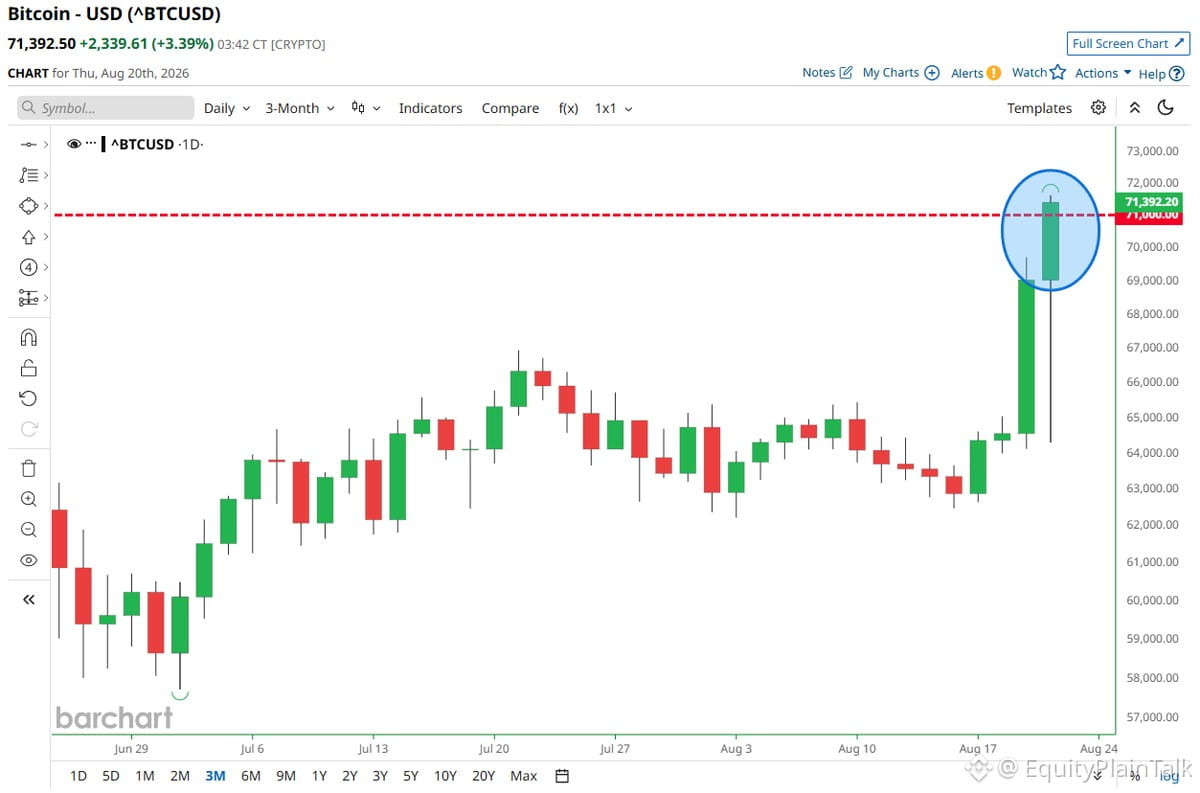
Task: Expand the Actions dropdown
Action: pos(1103,73)
